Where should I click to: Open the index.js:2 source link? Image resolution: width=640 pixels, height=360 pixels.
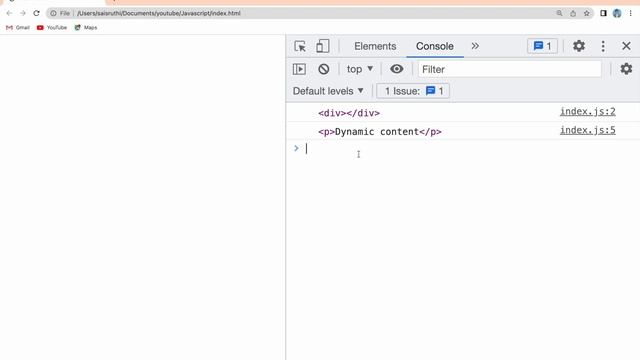587,111
